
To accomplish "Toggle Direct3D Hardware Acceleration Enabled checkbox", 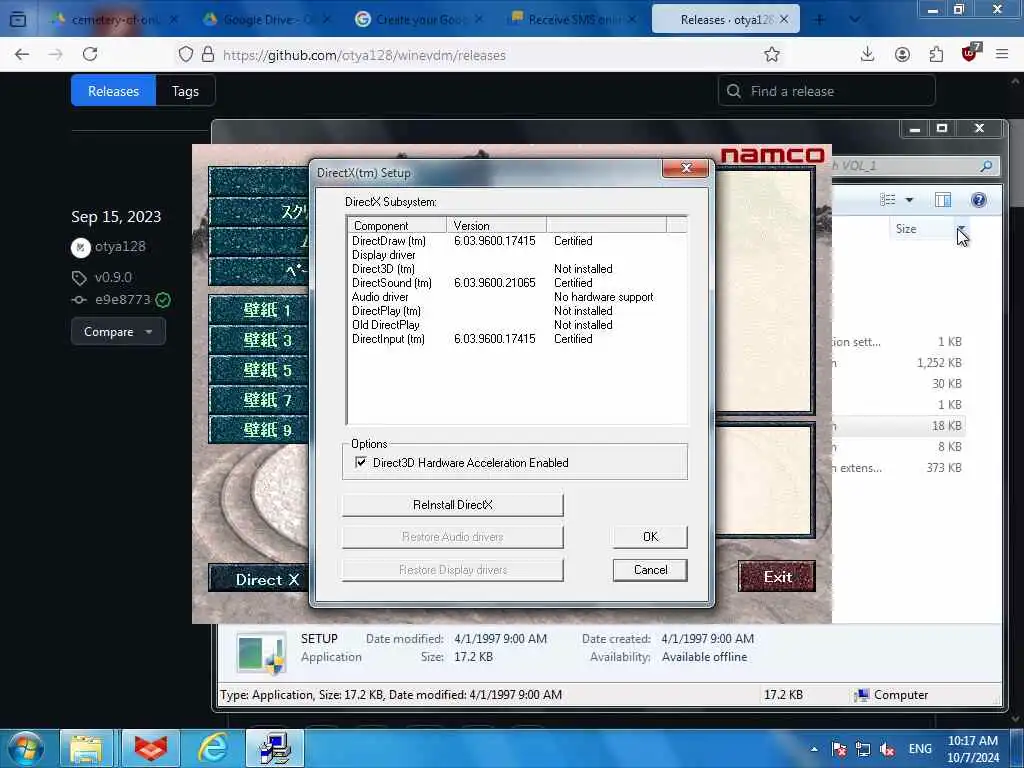I will [360, 462].
